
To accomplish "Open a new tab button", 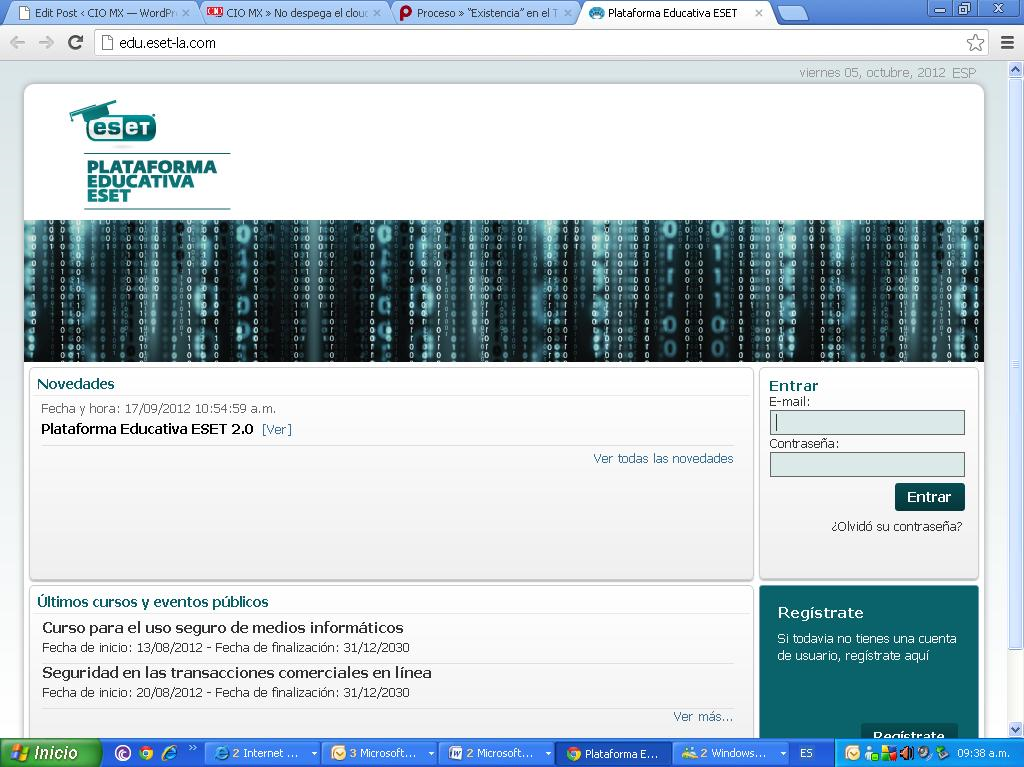I will [x=793, y=13].
